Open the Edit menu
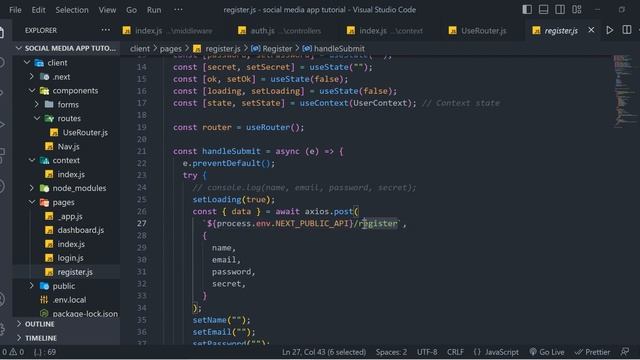 click(x=38, y=10)
